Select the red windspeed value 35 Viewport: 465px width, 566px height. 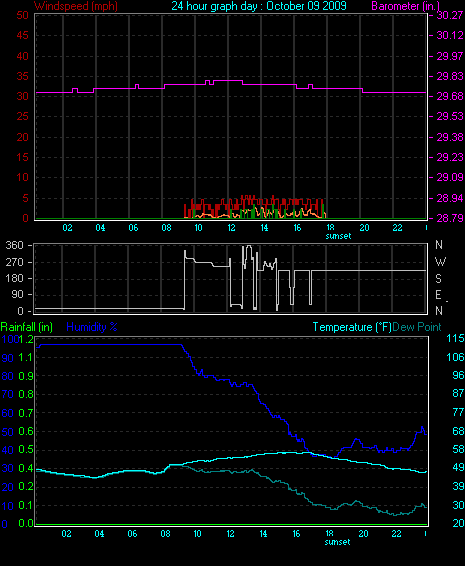click(x=22, y=76)
